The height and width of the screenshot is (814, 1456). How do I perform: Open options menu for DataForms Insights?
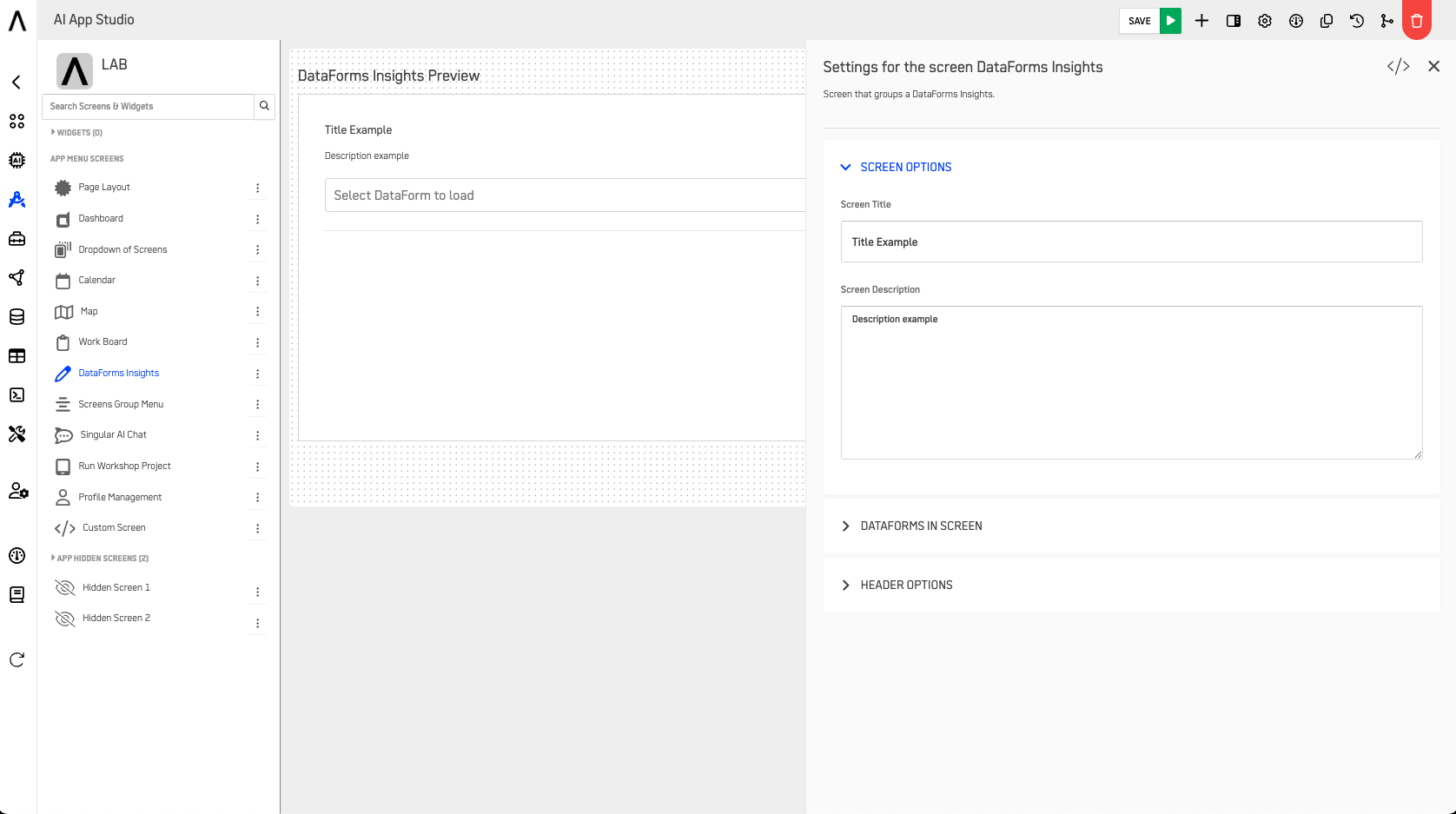click(257, 374)
